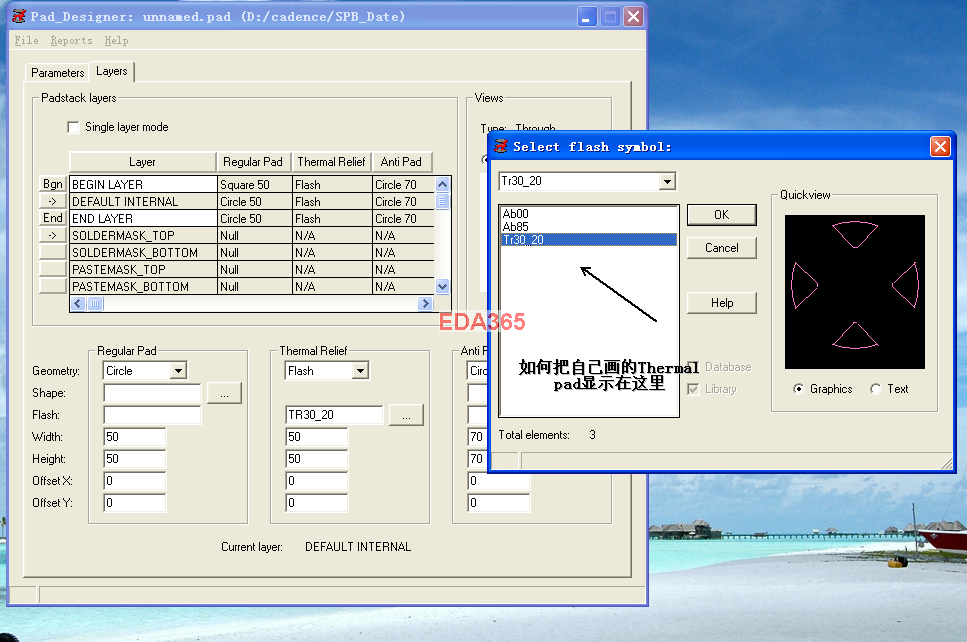Switch to the Parameters tab
This screenshot has width=967, height=642.
point(58,73)
